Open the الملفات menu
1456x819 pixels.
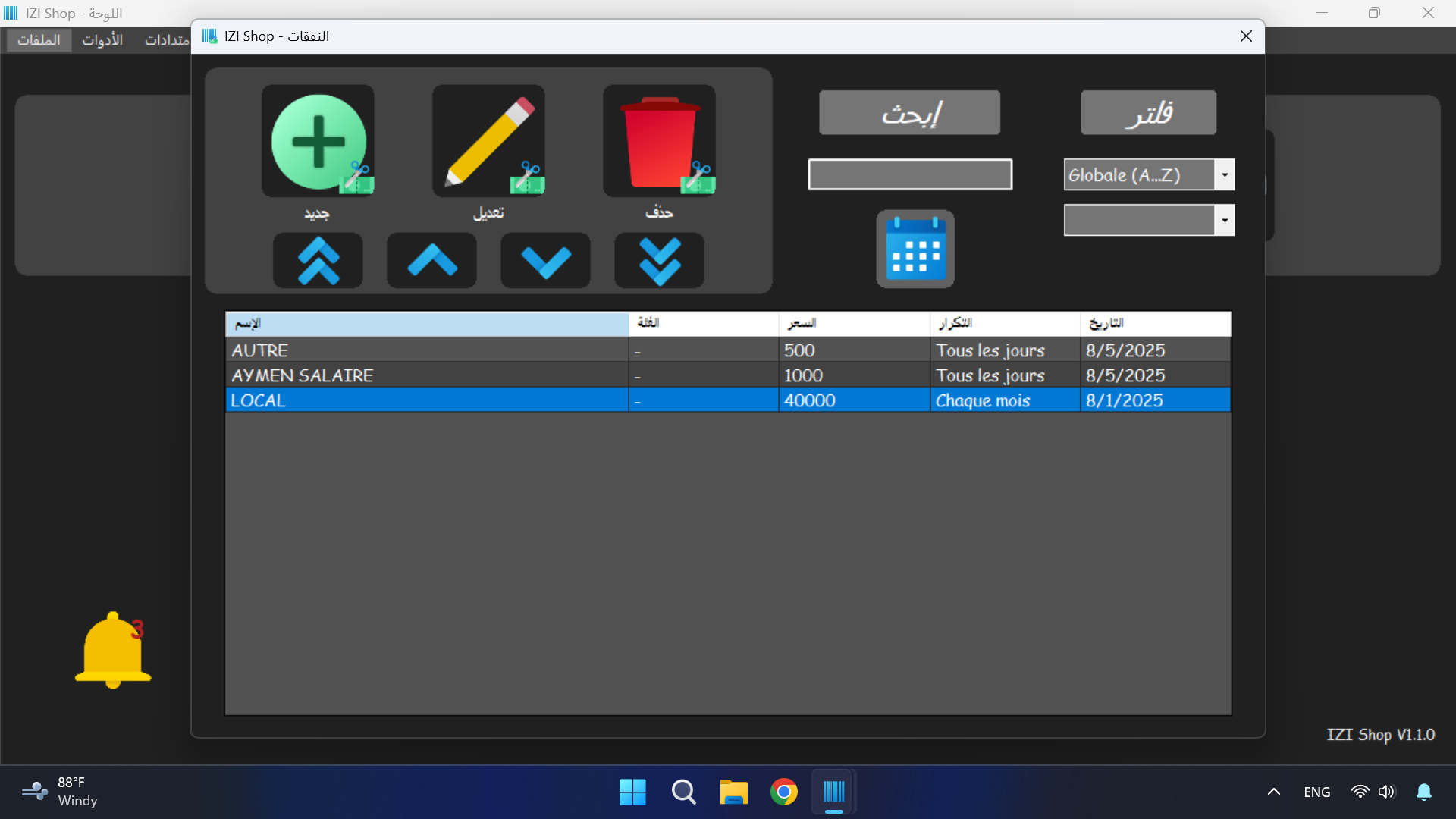point(38,40)
